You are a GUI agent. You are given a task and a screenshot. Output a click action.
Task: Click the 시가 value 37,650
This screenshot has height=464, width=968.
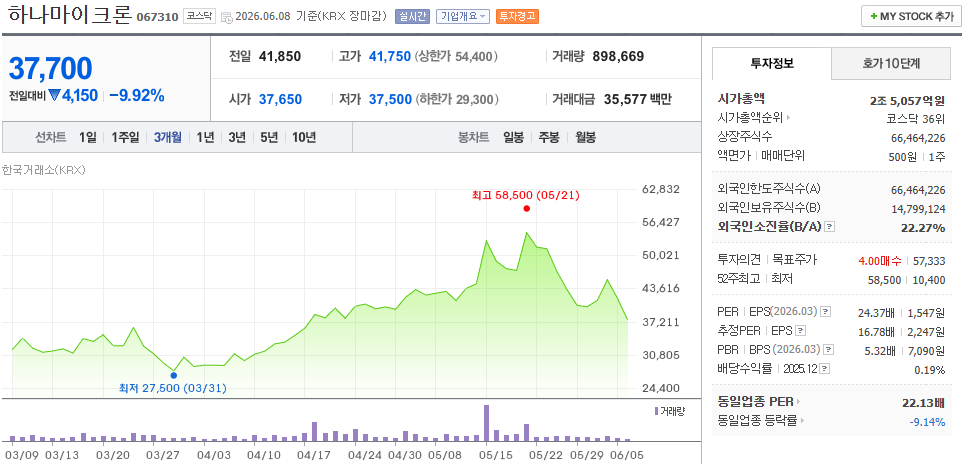pyautogui.click(x=280, y=99)
